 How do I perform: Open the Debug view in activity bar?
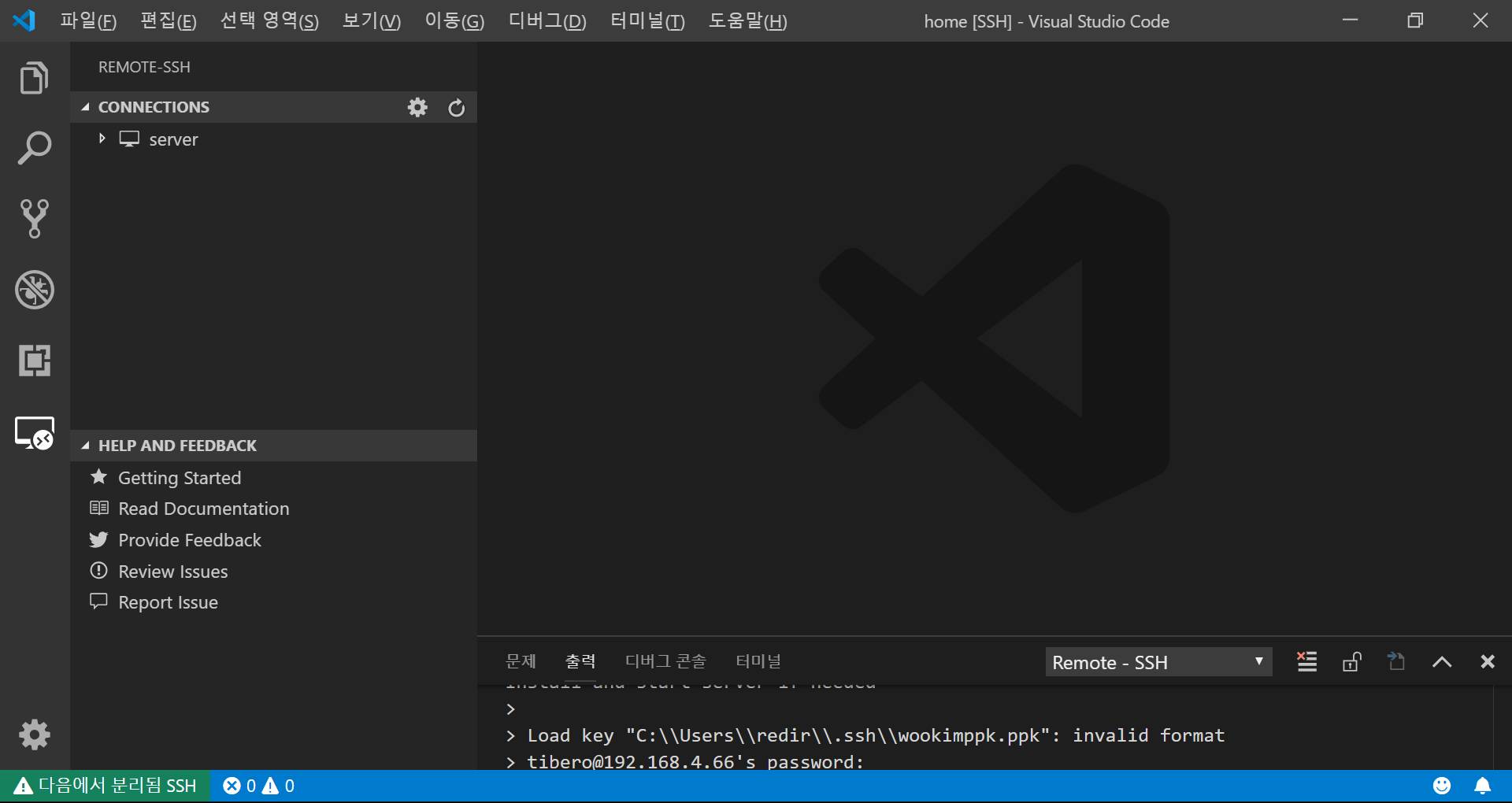tap(34, 290)
